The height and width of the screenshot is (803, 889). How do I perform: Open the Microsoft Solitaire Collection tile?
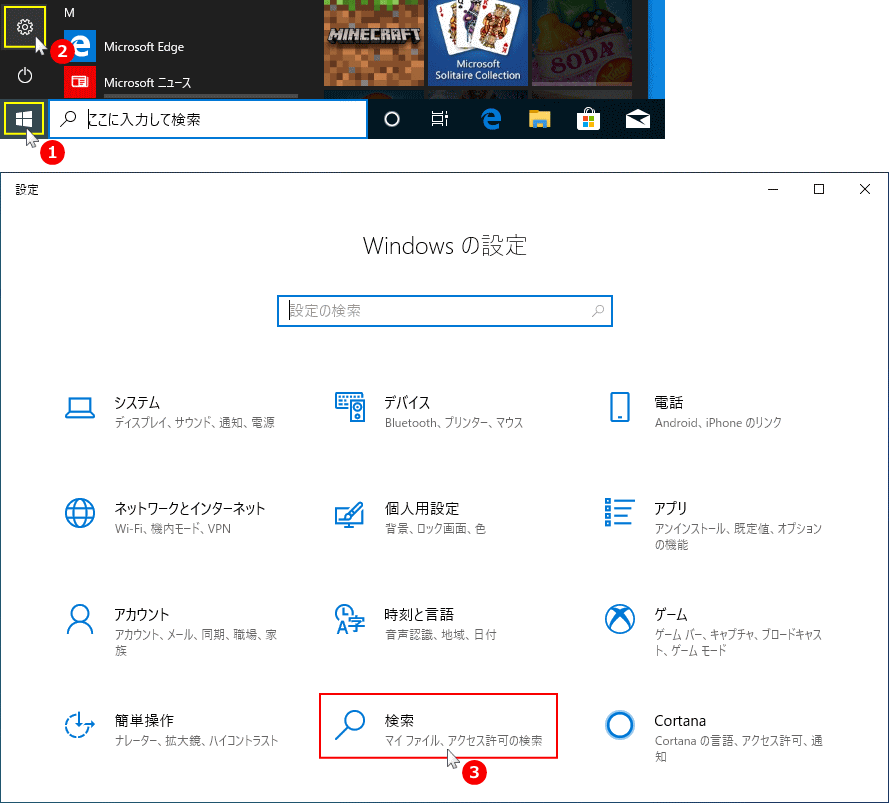click(477, 43)
